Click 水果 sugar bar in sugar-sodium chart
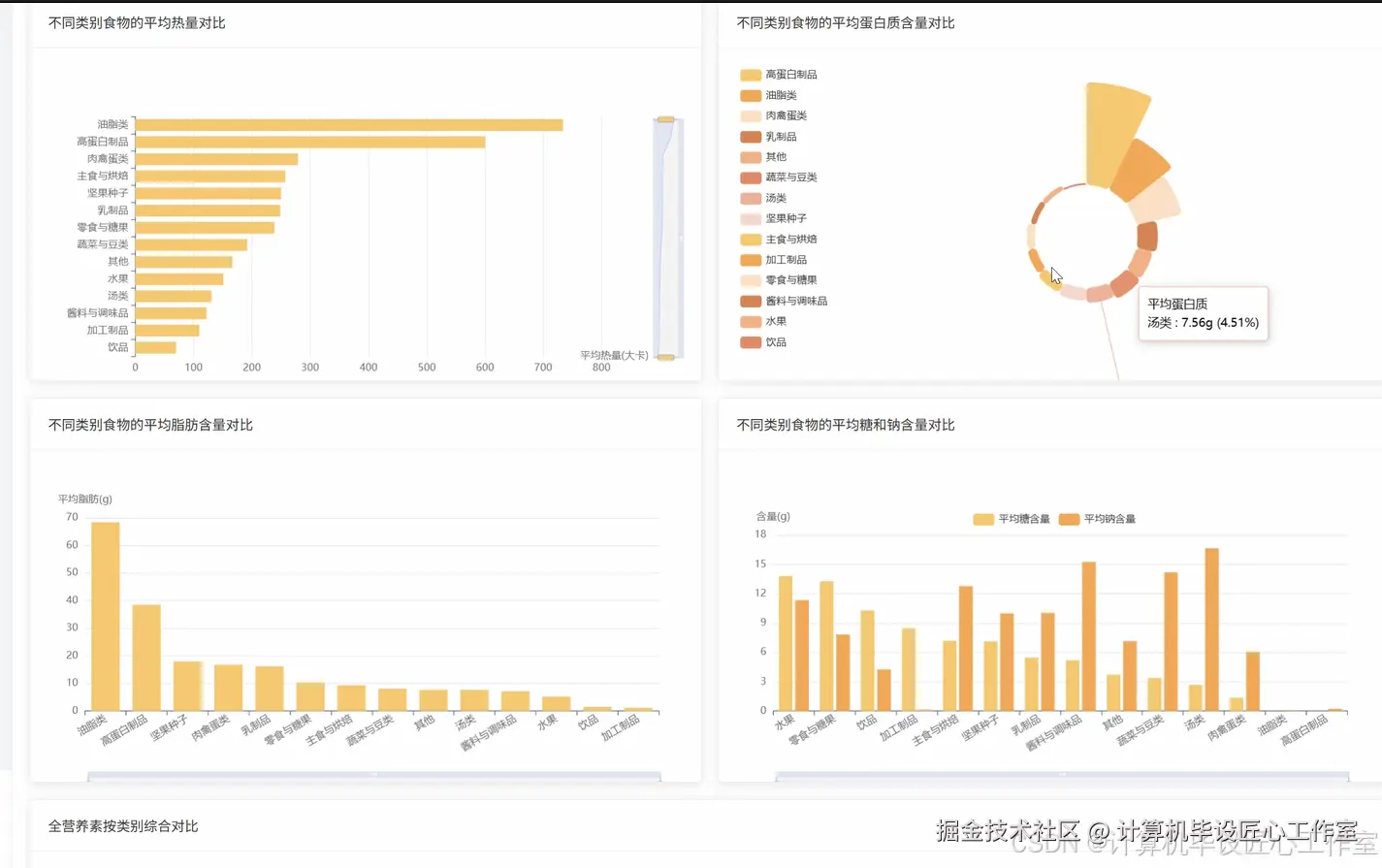 click(x=786, y=644)
